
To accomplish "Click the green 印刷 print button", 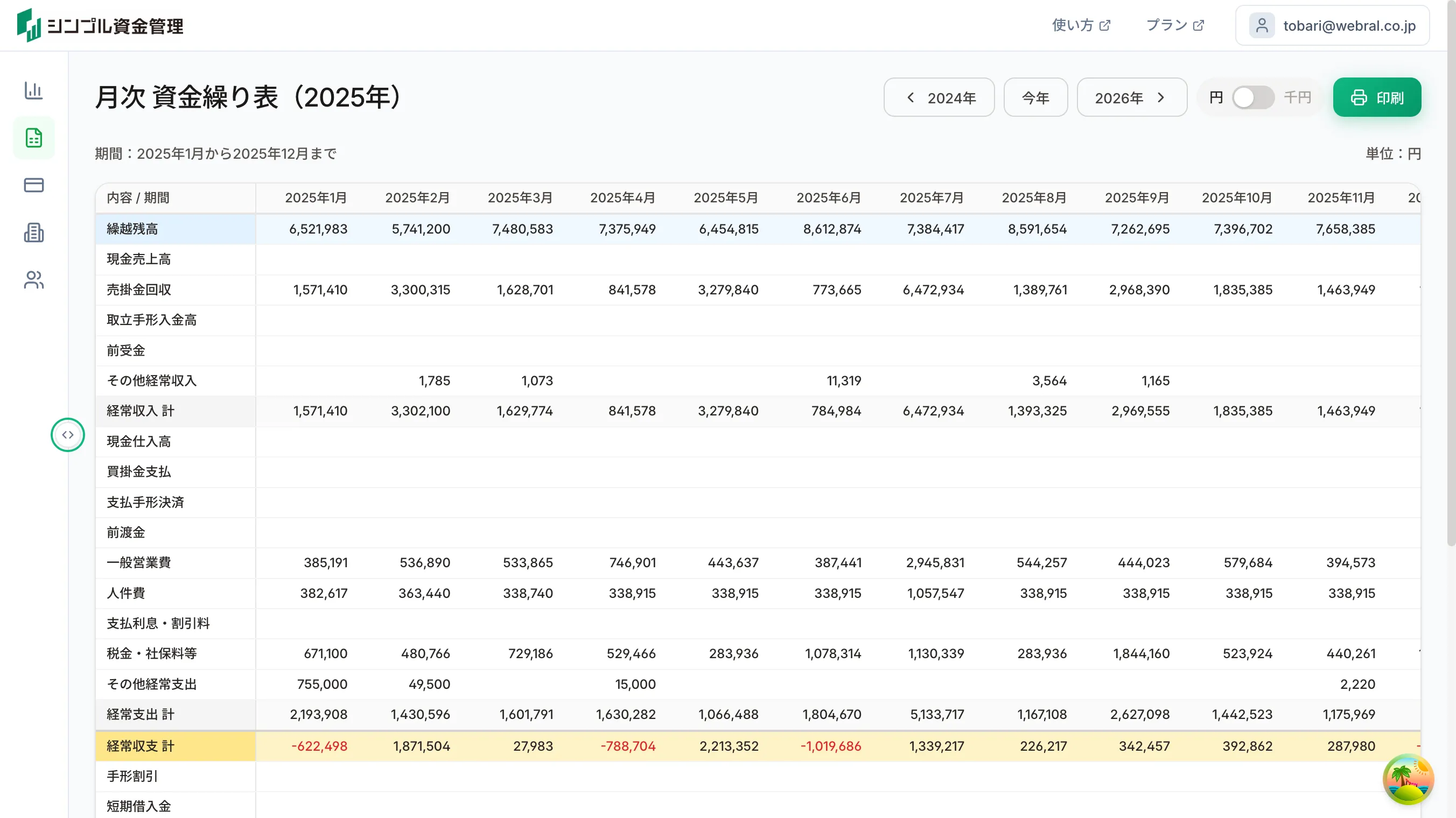I will tap(1377, 97).
